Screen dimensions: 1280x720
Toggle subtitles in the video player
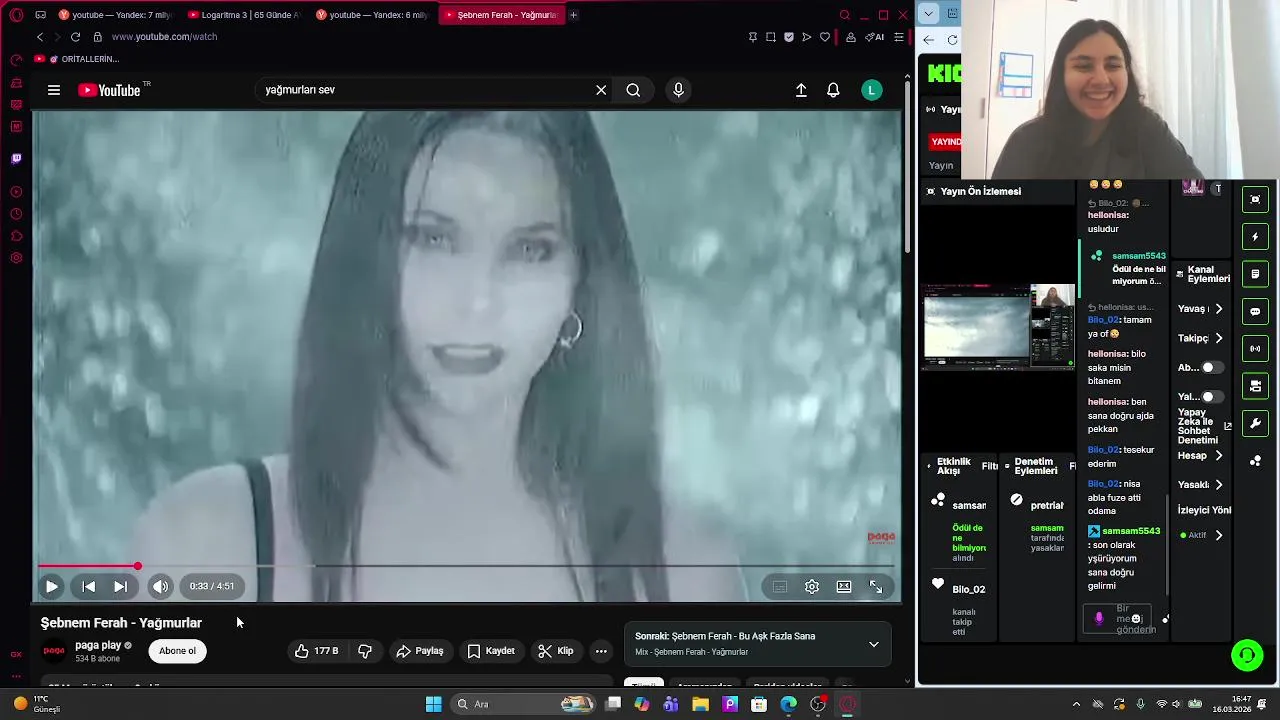(780, 587)
